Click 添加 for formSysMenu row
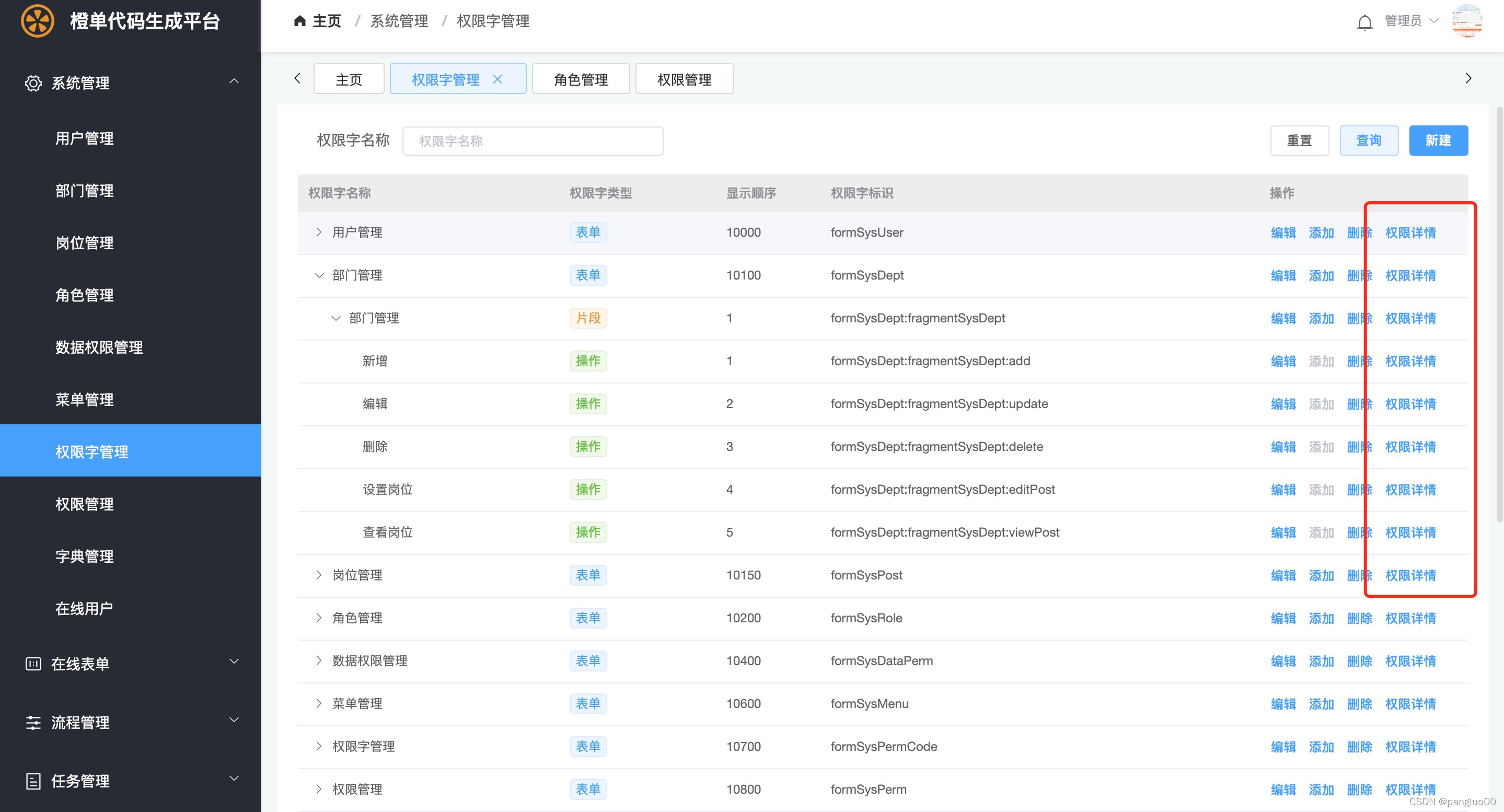The width and height of the screenshot is (1504, 812). [x=1321, y=703]
